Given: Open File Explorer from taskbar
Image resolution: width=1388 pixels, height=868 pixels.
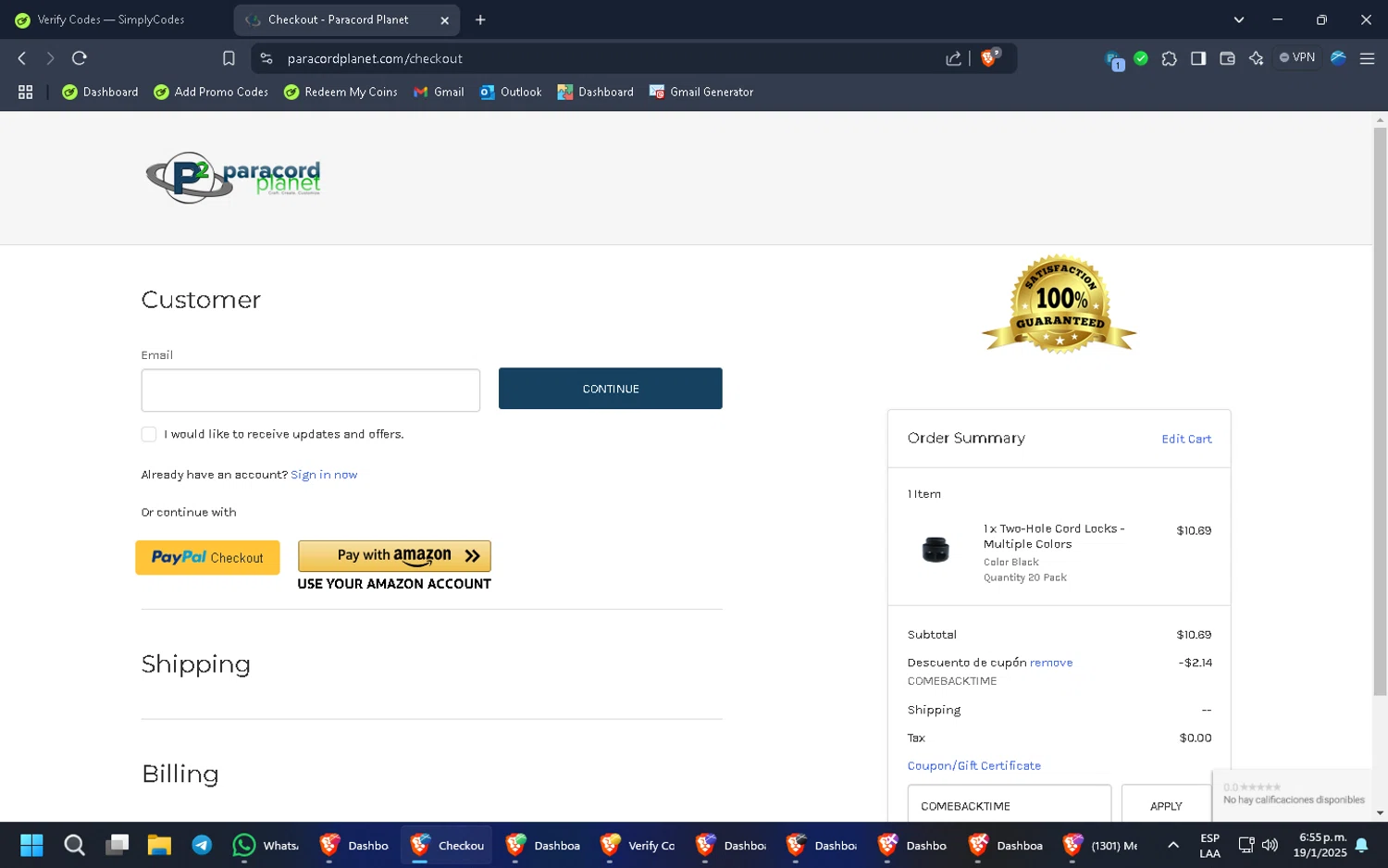Looking at the screenshot, I should pyautogui.click(x=159, y=845).
